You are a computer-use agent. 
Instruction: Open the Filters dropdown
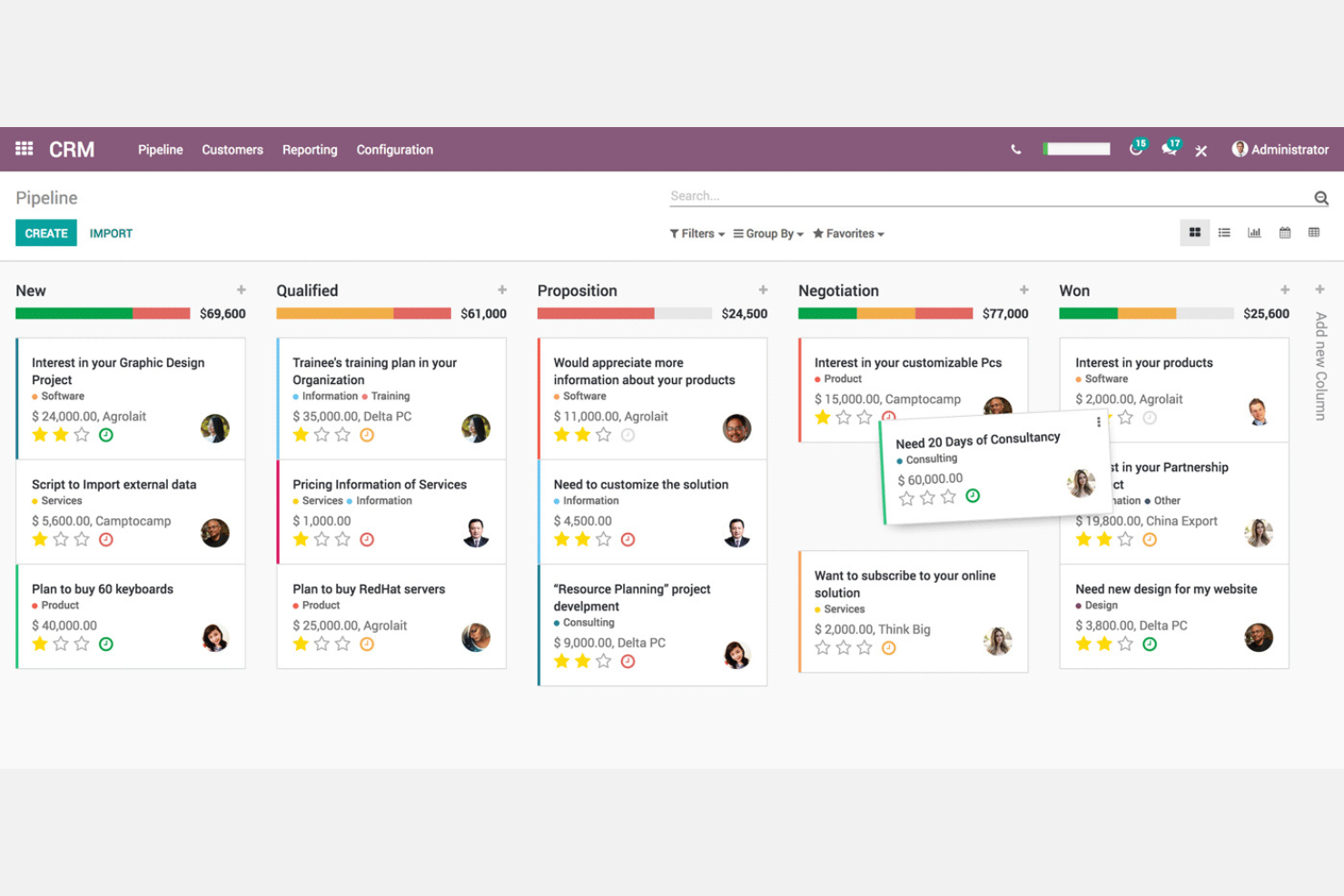point(696,233)
